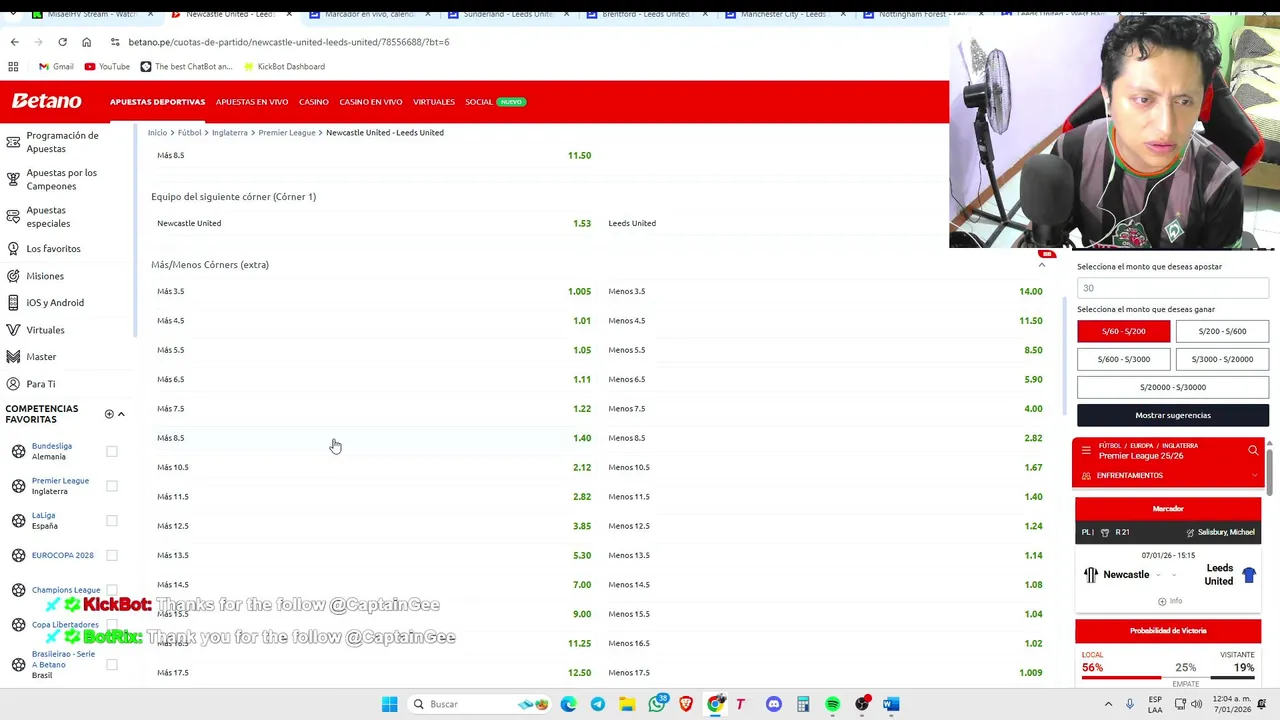Open Master sidebar item
The image size is (1280, 720).
tap(41, 357)
